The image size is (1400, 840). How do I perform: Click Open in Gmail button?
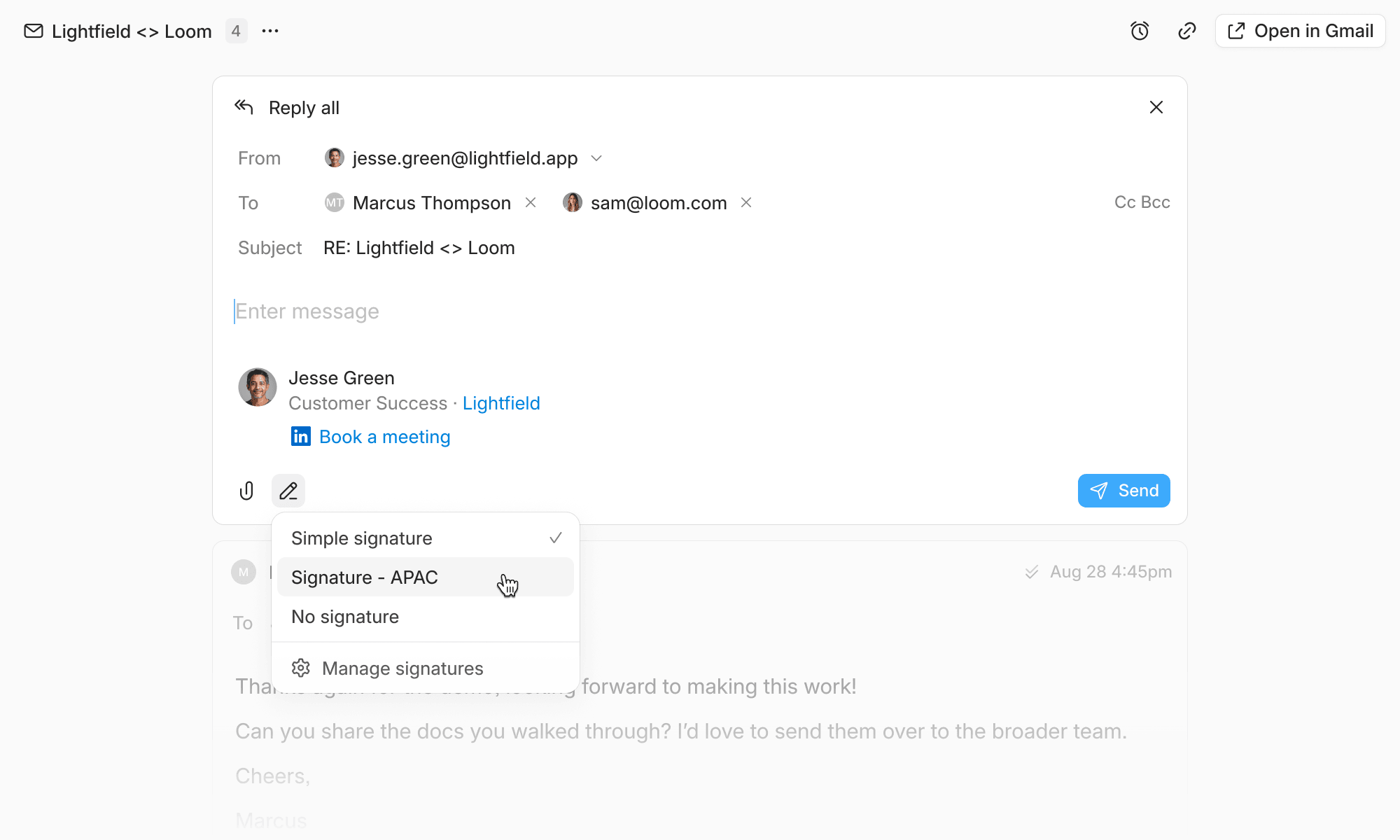tap(1301, 31)
